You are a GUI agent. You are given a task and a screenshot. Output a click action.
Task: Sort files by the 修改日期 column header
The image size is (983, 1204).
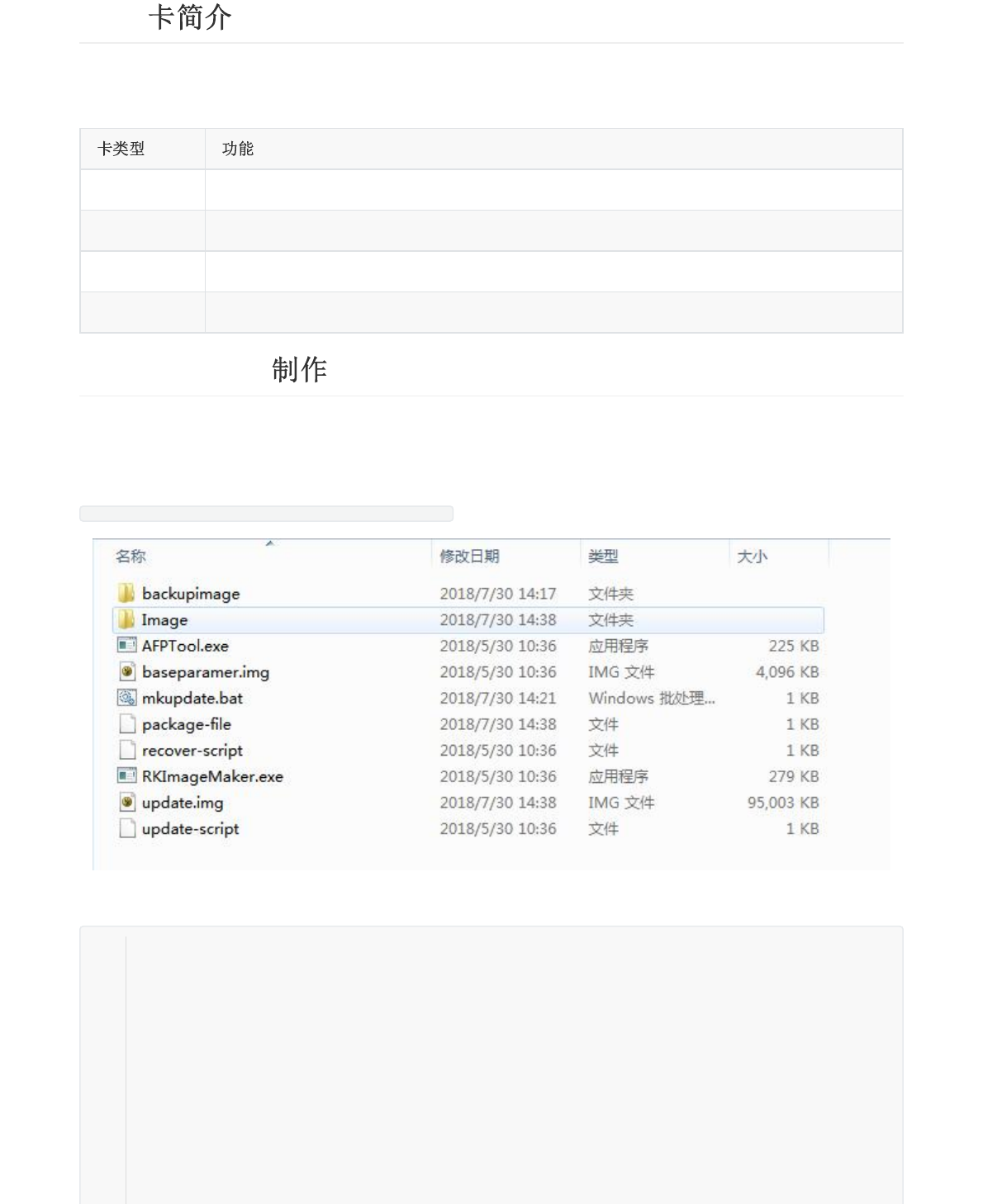(x=469, y=557)
